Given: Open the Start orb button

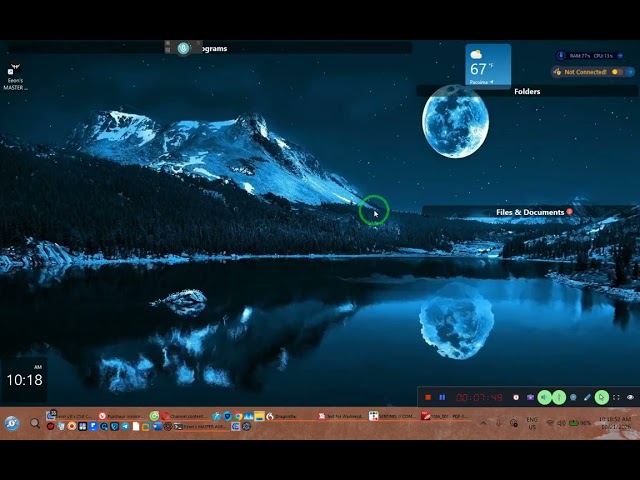Looking at the screenshot, I should pyautogui.click(x=12, y=423).
